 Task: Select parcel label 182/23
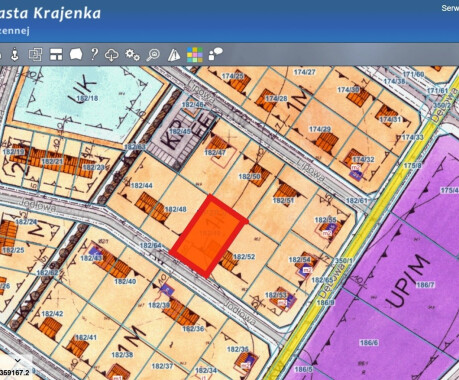pyautogui.click(x=93, y=167)
